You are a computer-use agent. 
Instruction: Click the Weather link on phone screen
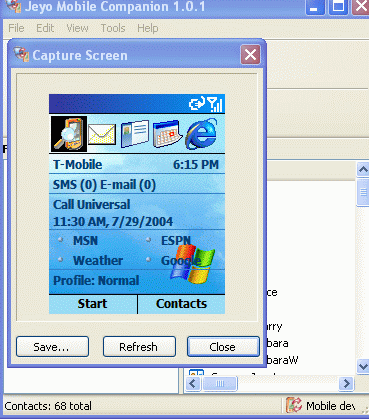click(x=98, y=260)
